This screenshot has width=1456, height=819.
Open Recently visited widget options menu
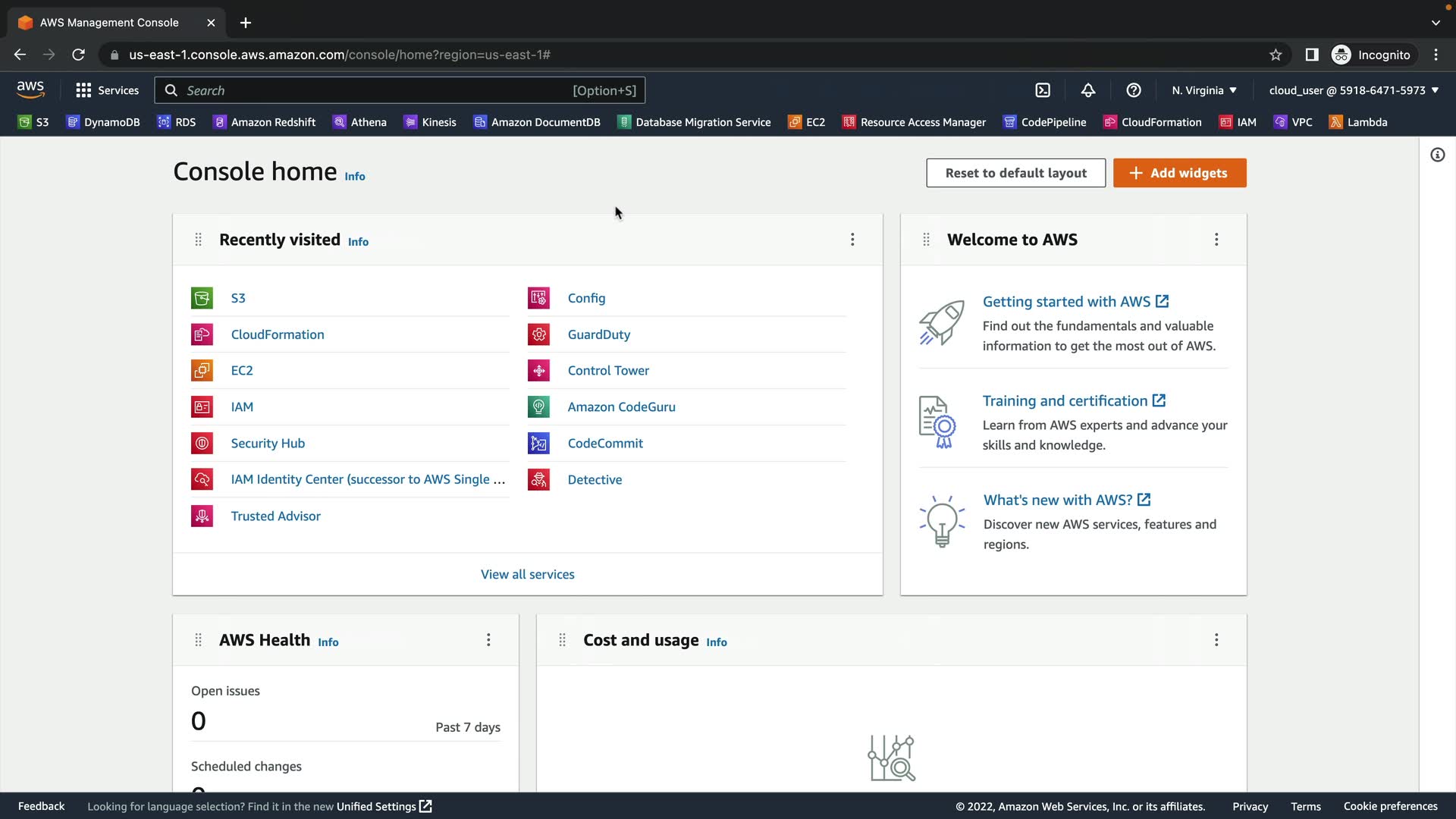coord(852,240)
